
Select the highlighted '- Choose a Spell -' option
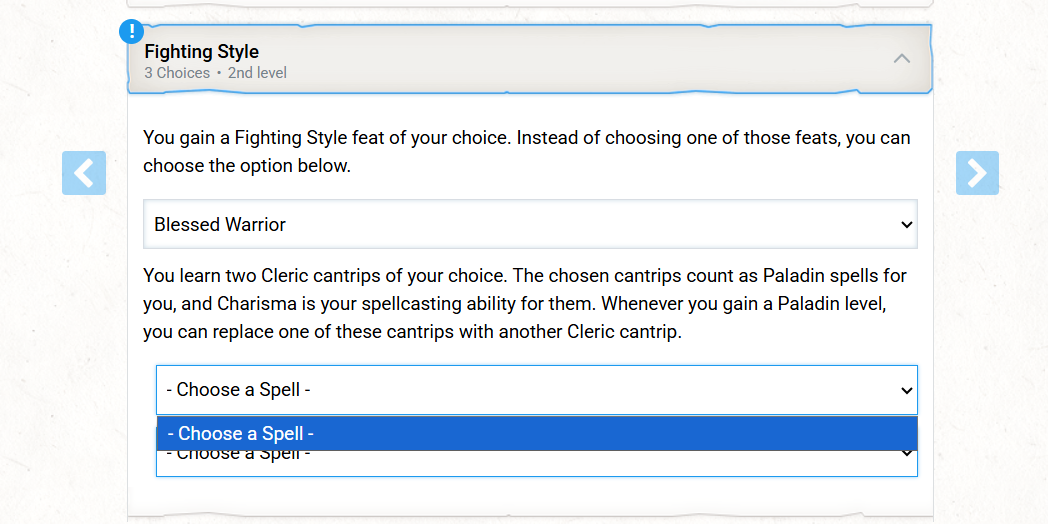[537, 434]
